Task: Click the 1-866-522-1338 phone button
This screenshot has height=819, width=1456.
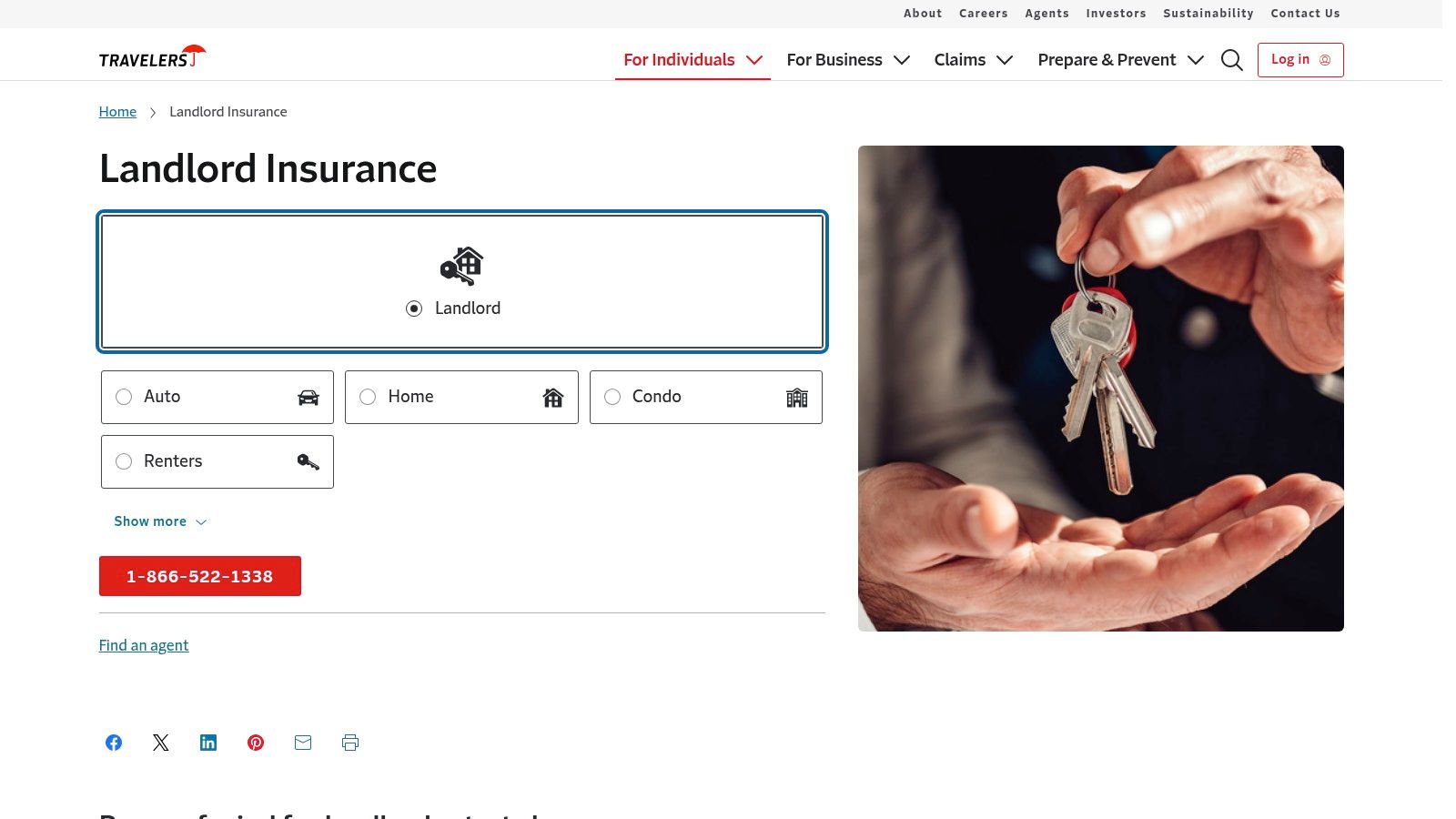Action: [200, 576]
